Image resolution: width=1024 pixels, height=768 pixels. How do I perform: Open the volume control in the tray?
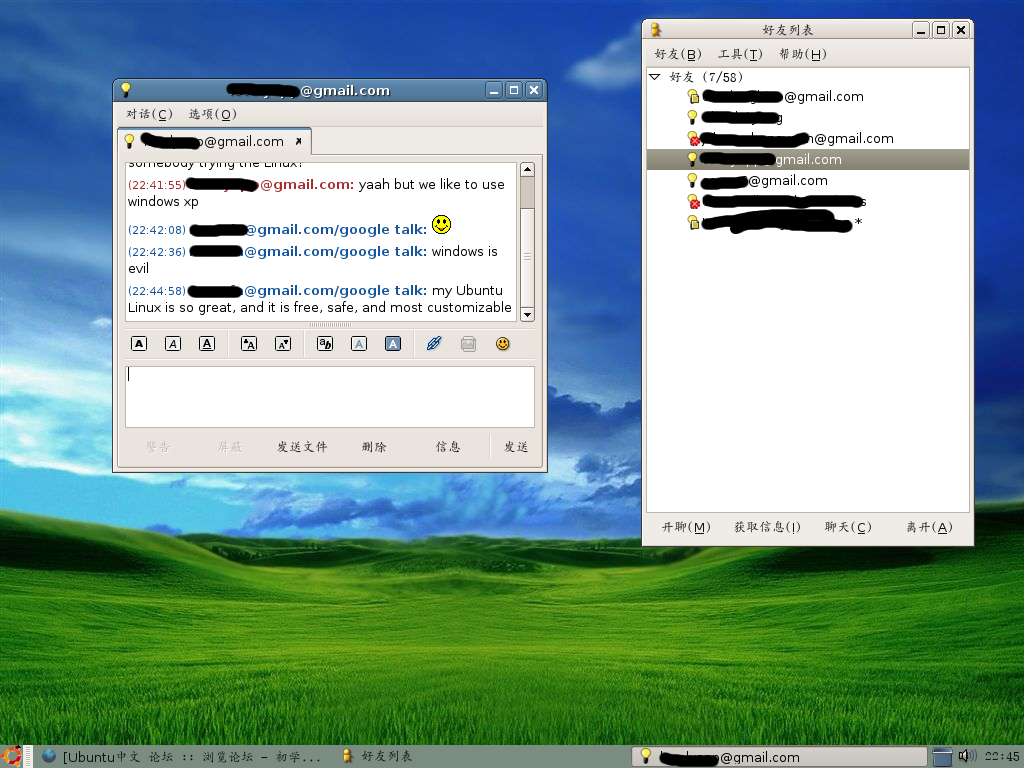[x=967, y=756]
